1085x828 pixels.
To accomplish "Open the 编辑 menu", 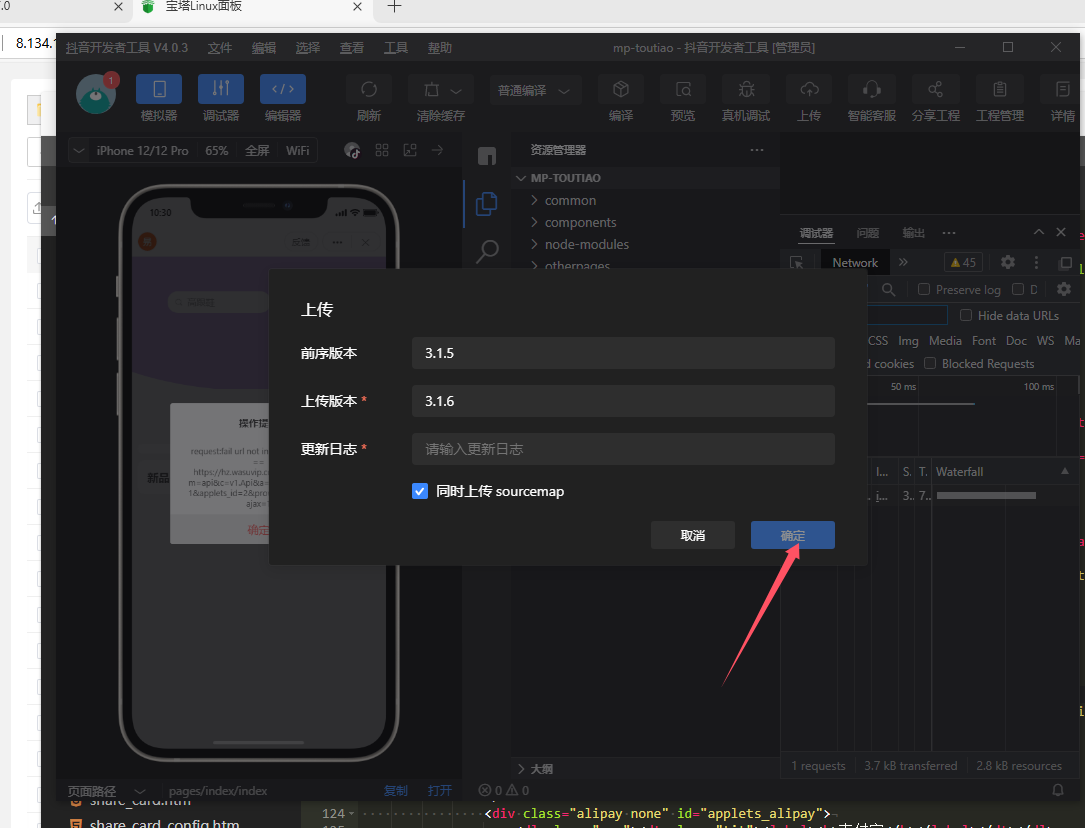I will tap(264, 48).
